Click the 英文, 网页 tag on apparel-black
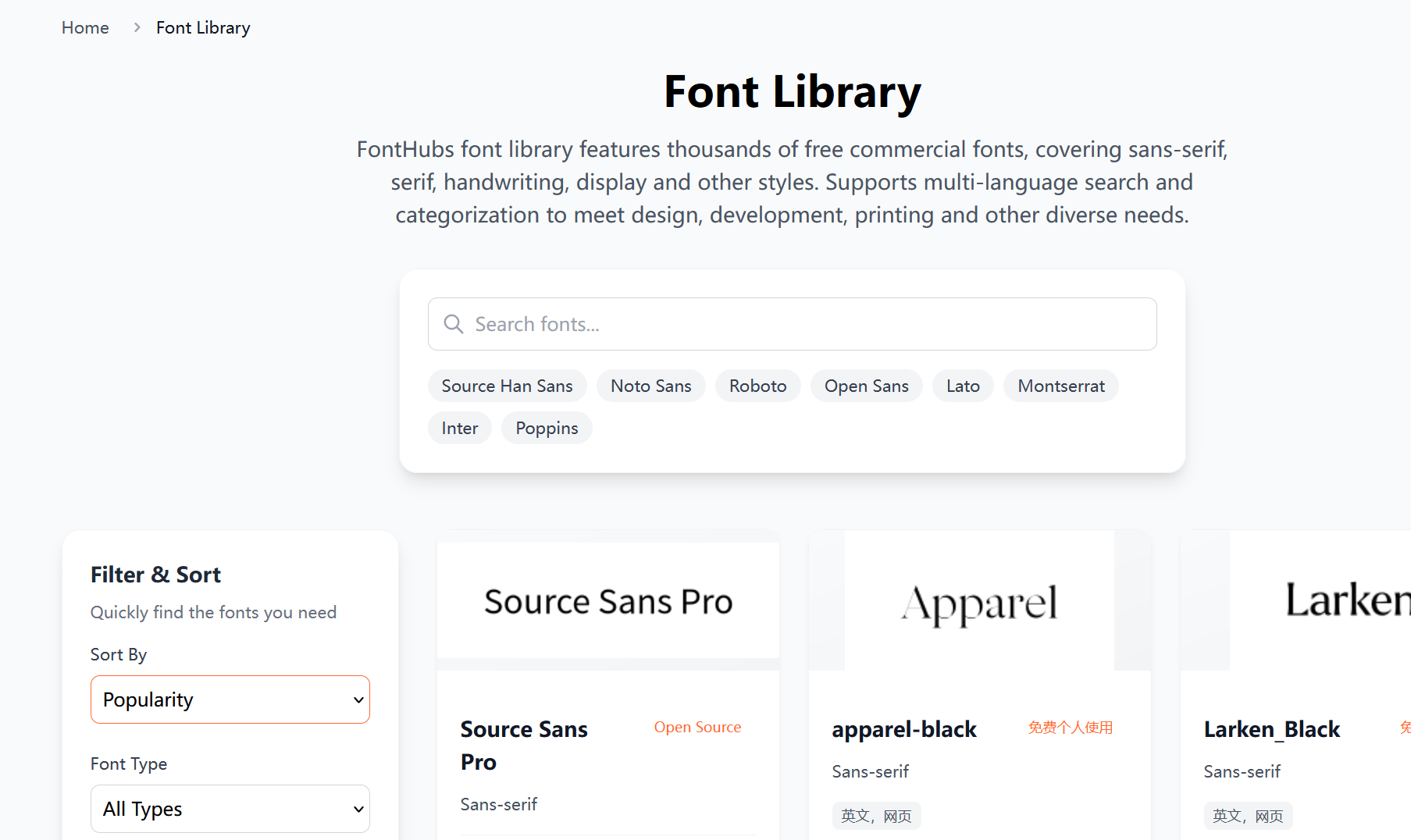The height and width of the screenshot is (840, 1411). coord(876,816)
